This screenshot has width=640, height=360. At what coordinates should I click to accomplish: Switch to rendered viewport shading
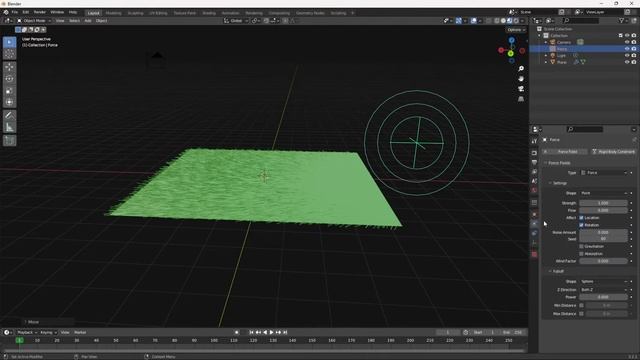[516, 20]
